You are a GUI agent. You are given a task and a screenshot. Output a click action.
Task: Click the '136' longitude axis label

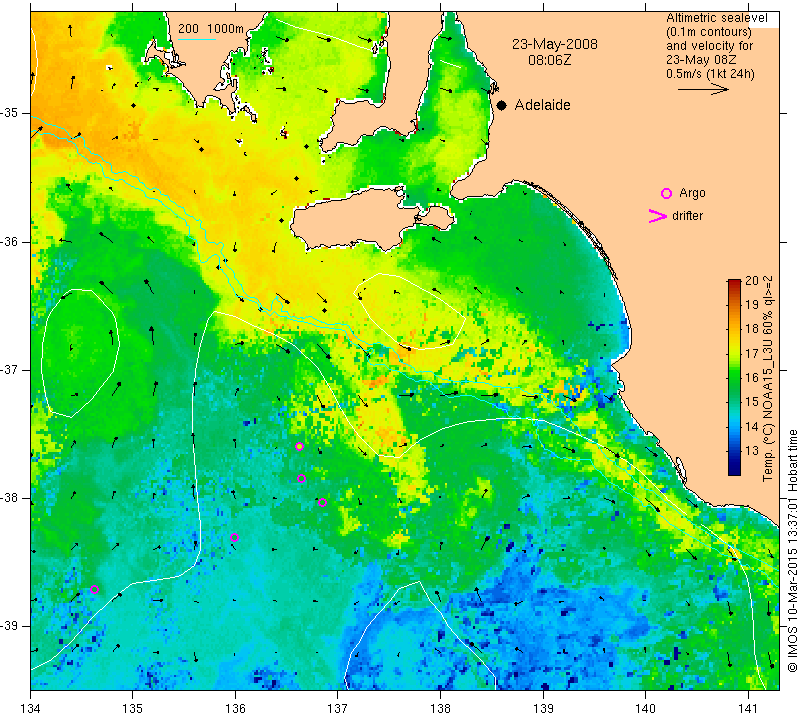coord(235,708)
